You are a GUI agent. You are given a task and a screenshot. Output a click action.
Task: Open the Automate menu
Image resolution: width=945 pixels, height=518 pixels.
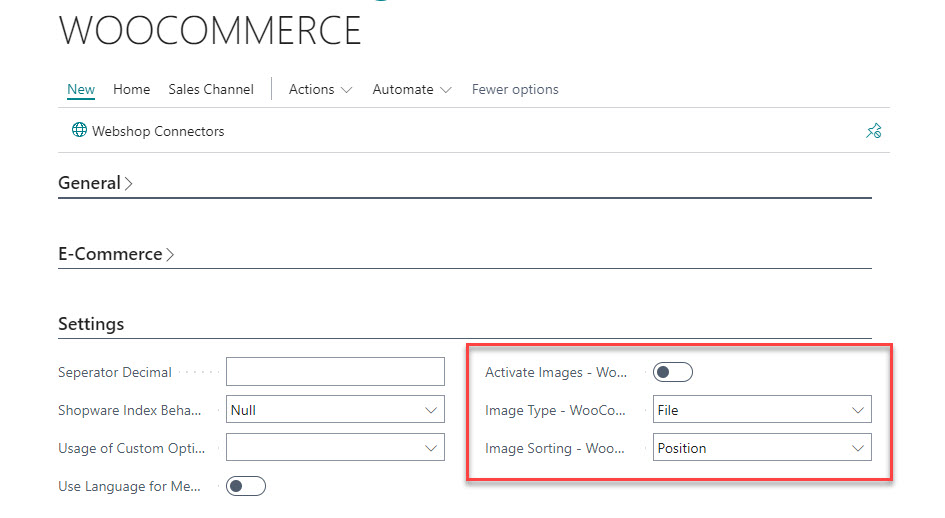coord(412,89)
